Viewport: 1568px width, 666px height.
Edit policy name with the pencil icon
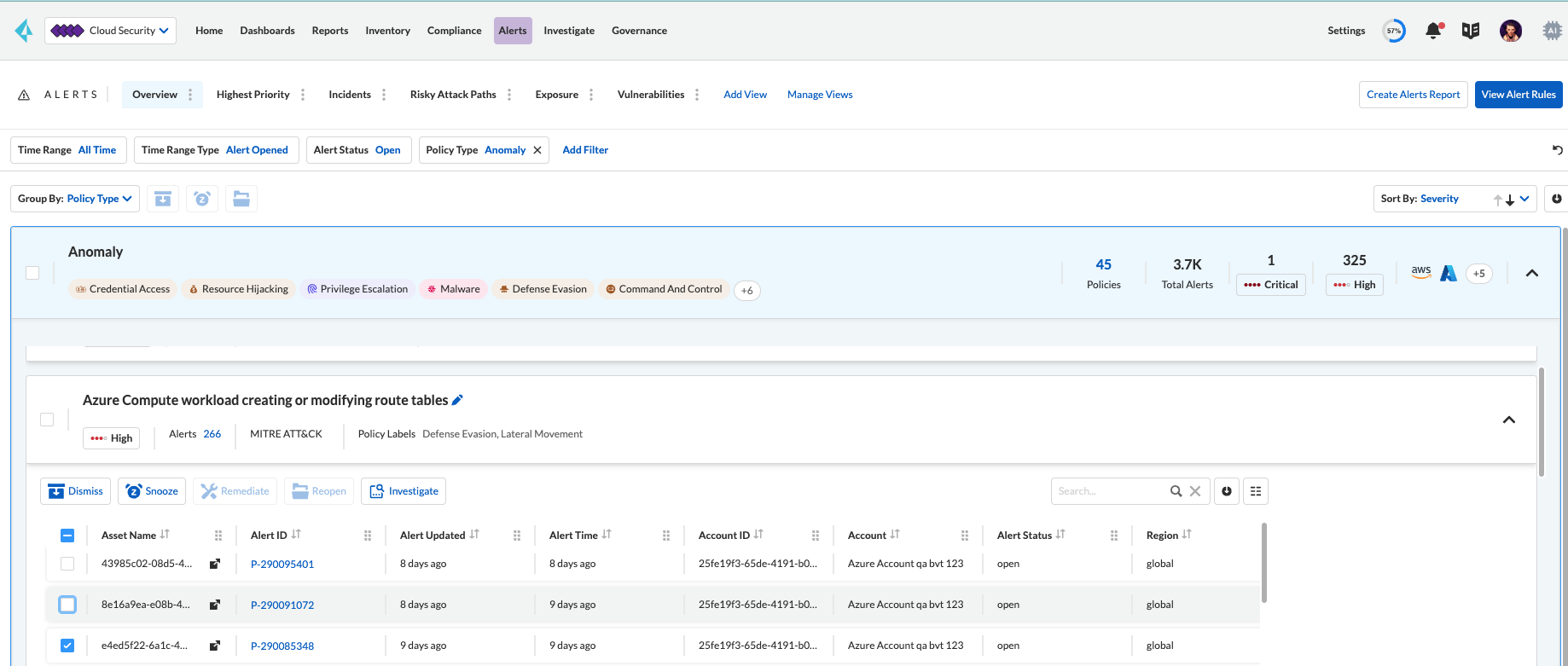[457, 400]
